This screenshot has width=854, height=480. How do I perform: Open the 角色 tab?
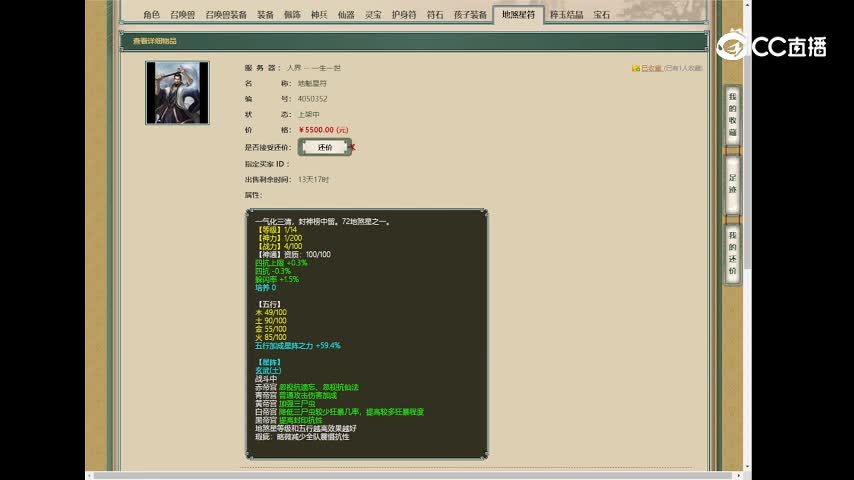[x=151, y=15]
